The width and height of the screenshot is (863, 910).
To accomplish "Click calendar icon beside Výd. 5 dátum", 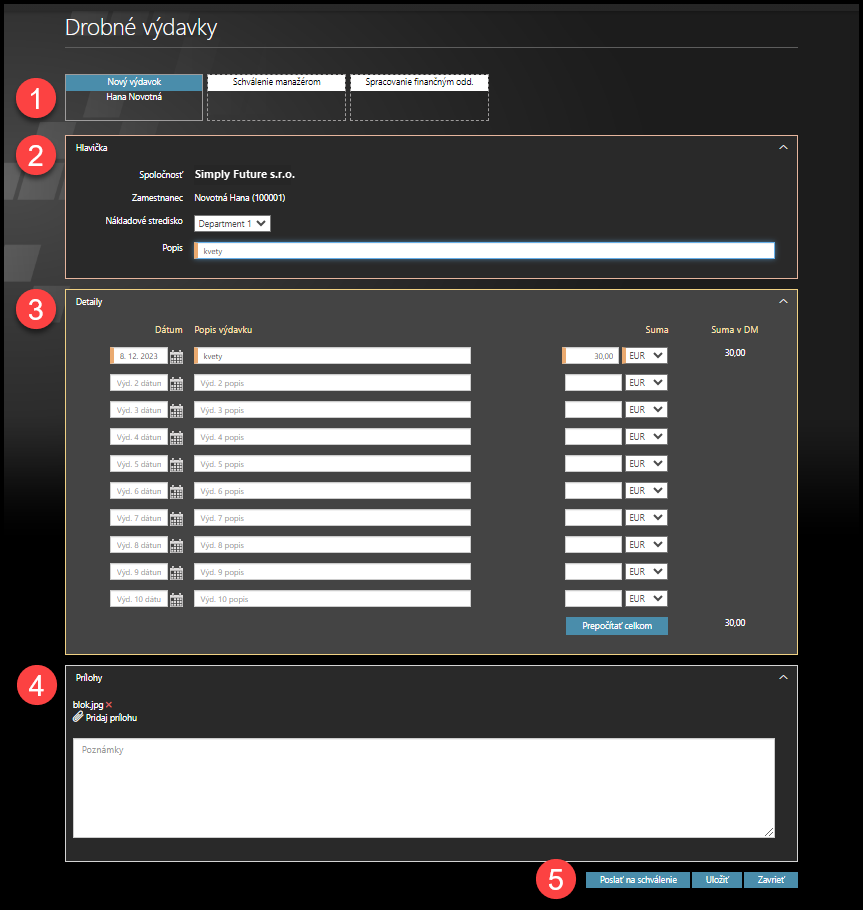I will tap(177, 464).
